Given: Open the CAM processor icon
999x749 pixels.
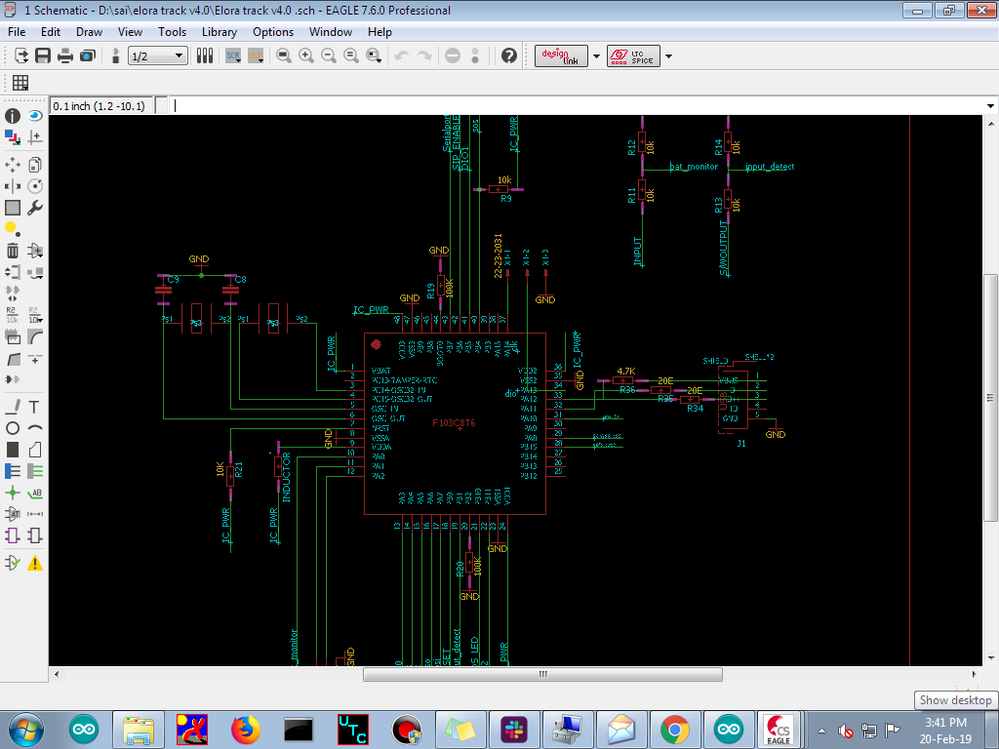Looking at the screenshot, I should pyautogui.click(x=87, y=56).
